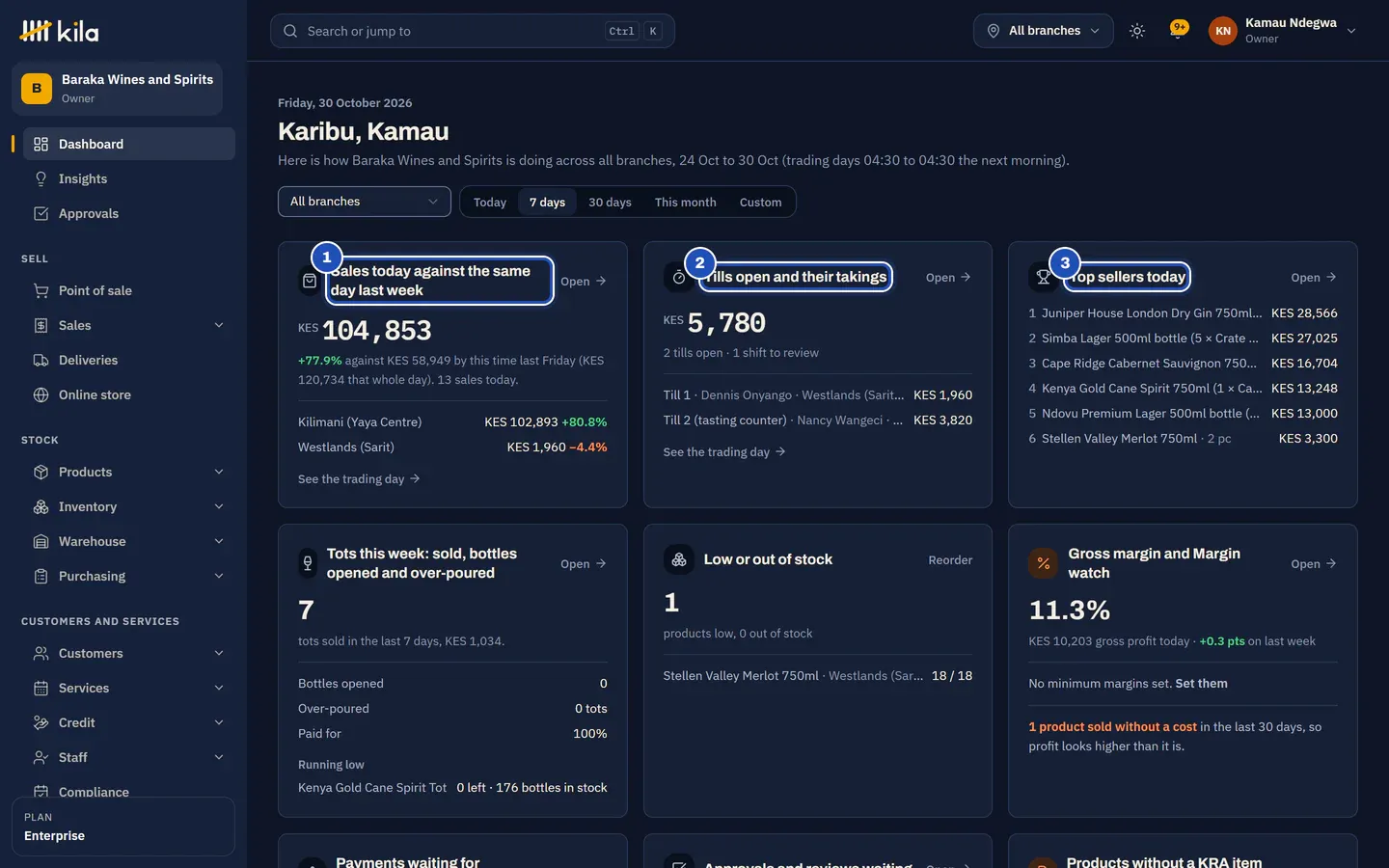
Task: Click the Gross margin percent icon
Action: click(1044, 563)
